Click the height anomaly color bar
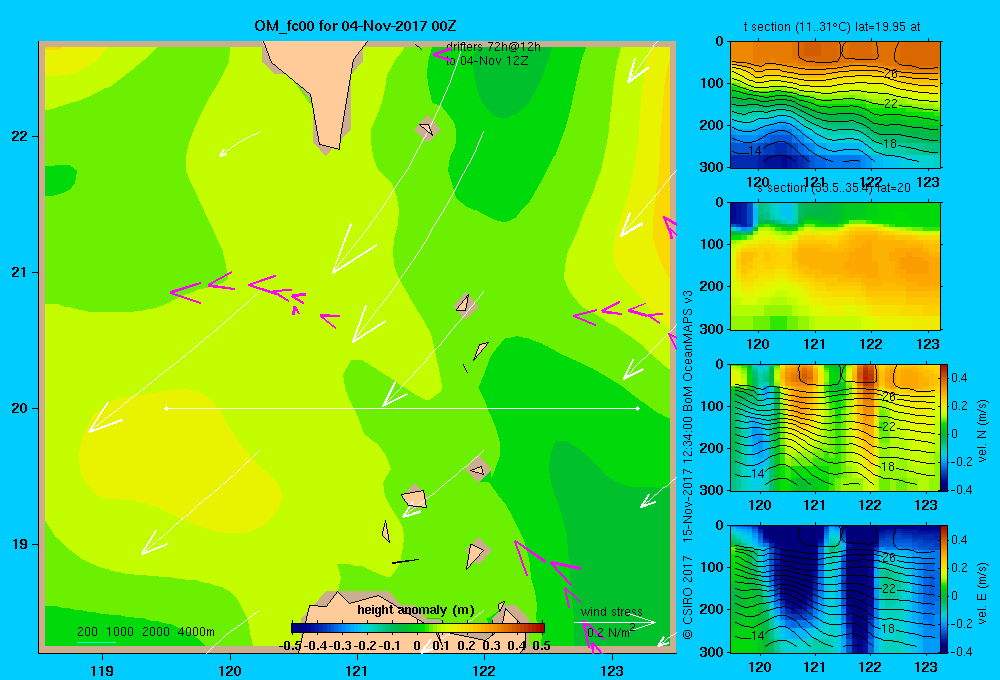Screen dimensions: 1000x680 click(x=418, y=628)
